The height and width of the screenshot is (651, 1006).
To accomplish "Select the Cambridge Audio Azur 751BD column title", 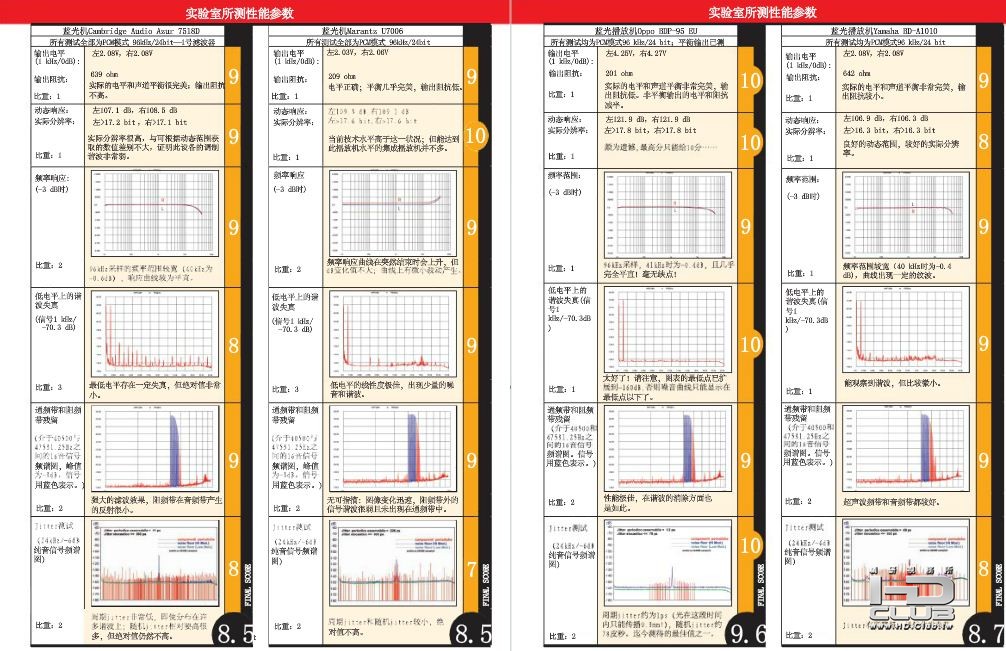I will tap(132, 30).
